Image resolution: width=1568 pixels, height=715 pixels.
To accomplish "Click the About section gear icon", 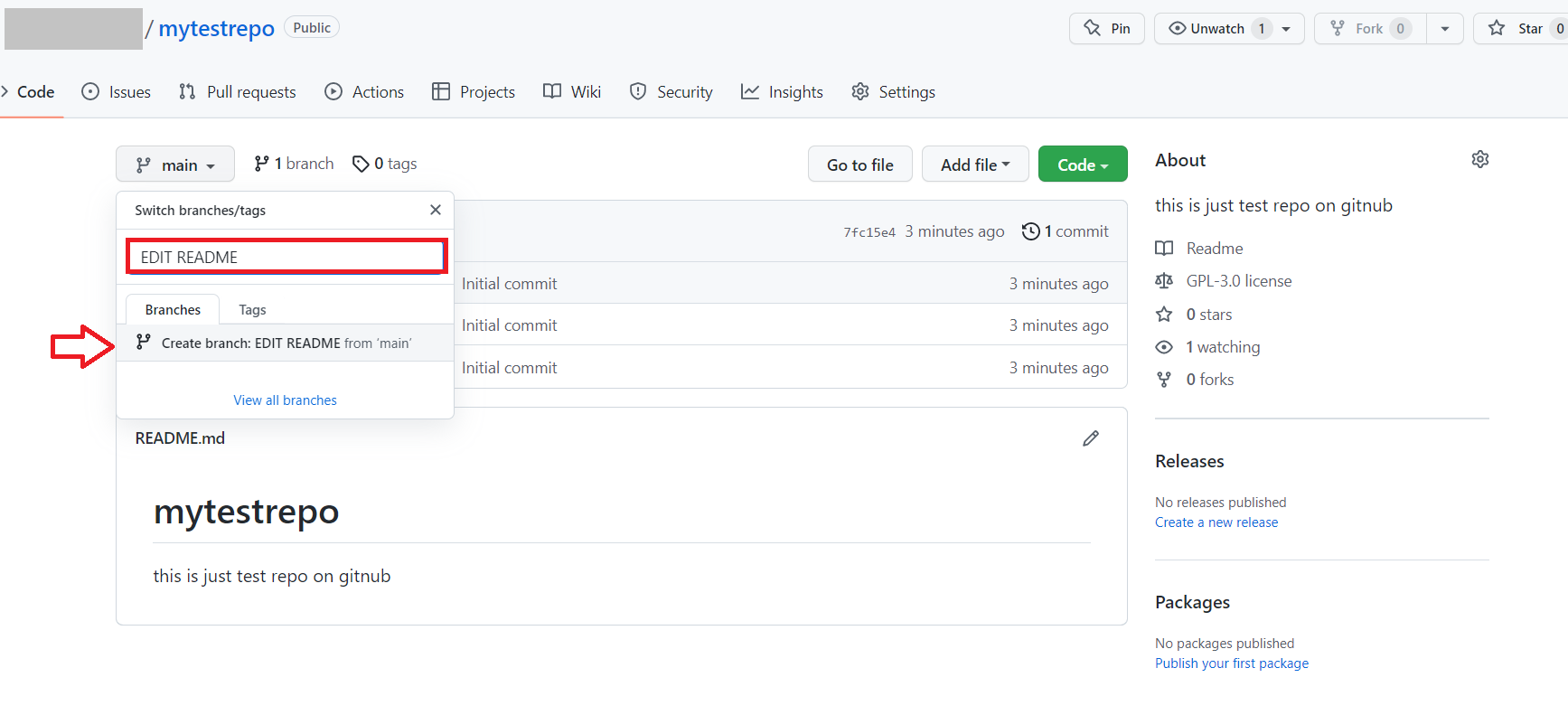I will point(1479,160).
